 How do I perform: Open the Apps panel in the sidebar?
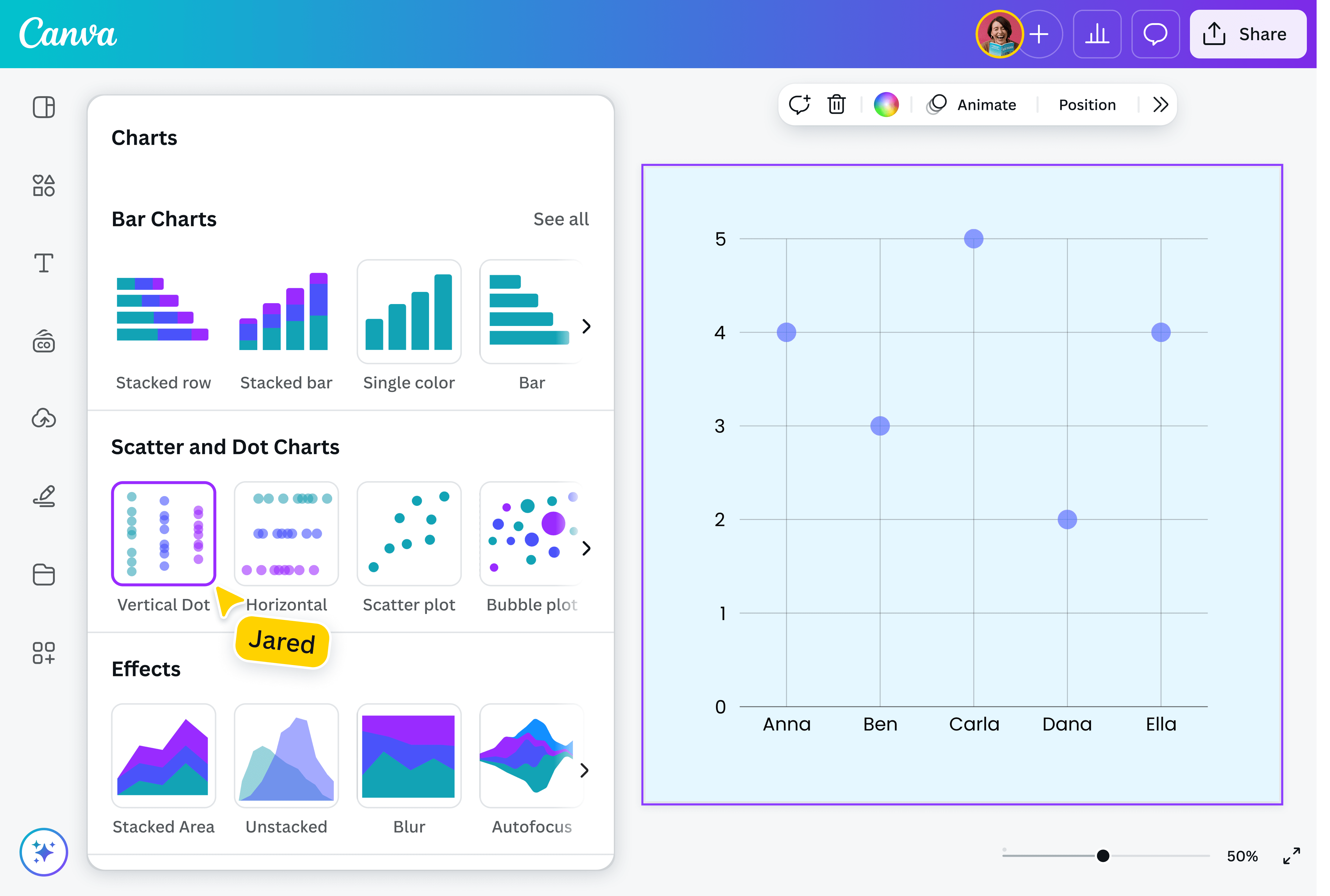(x=44, y=653)
